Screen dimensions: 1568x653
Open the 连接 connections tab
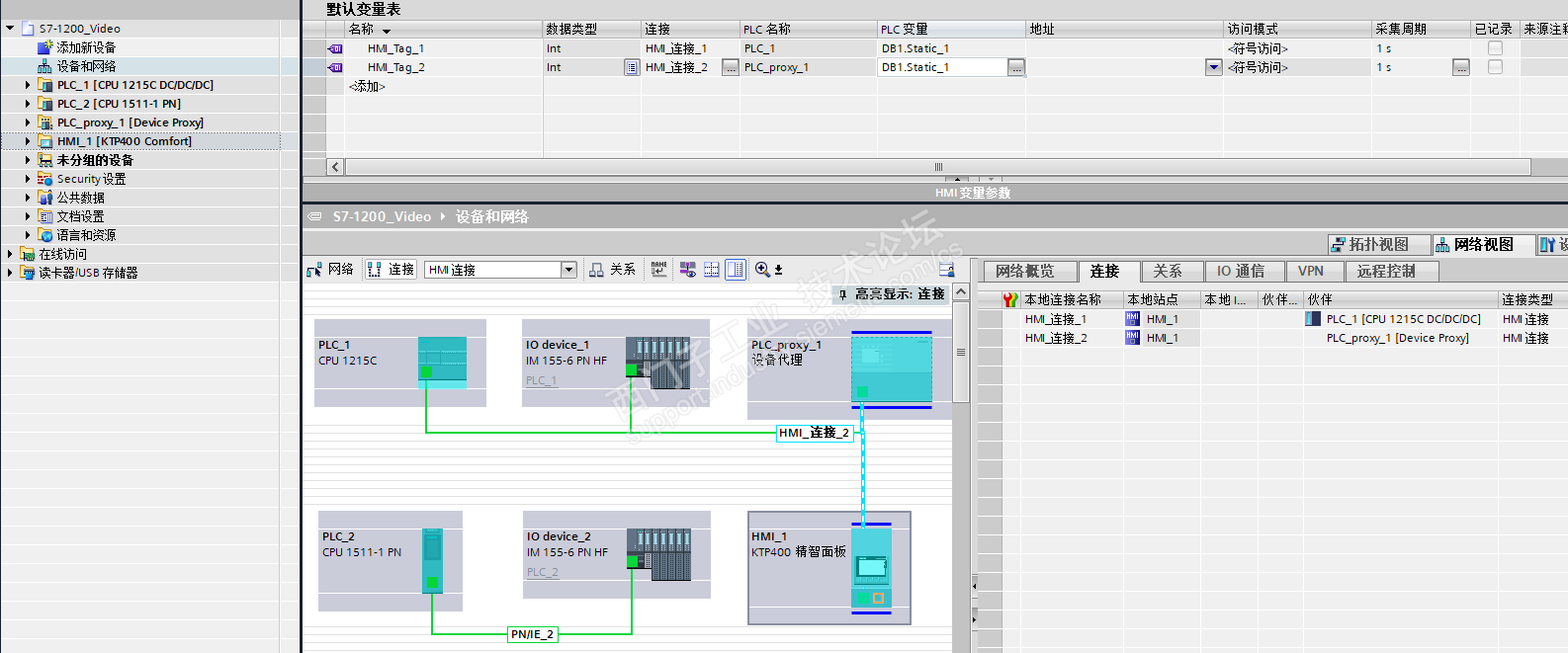point(1108,271)
